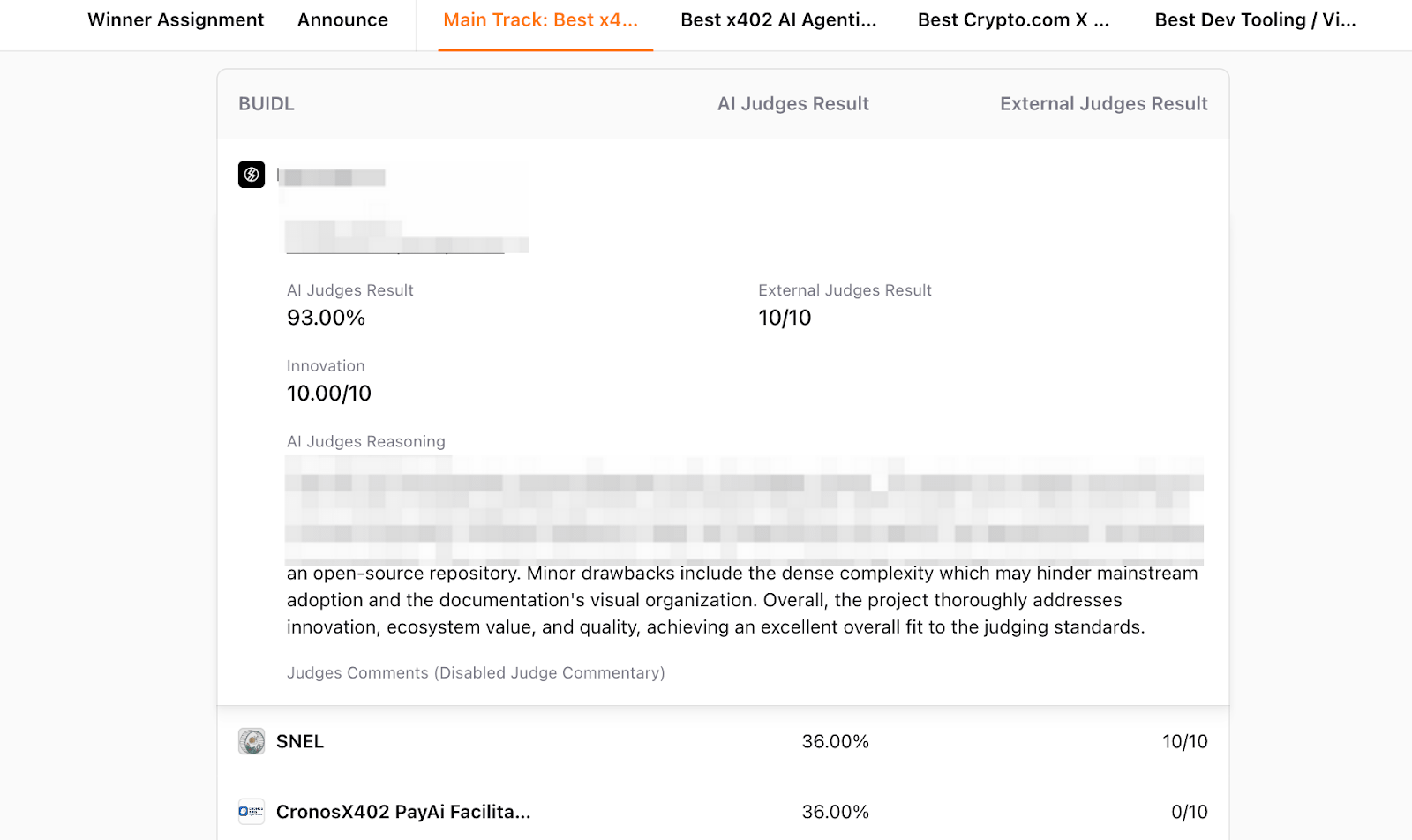This screenshot has width=1412, height=840.
Task: Click the 93.00% AI Judges Result value
Action: point(326,318)
